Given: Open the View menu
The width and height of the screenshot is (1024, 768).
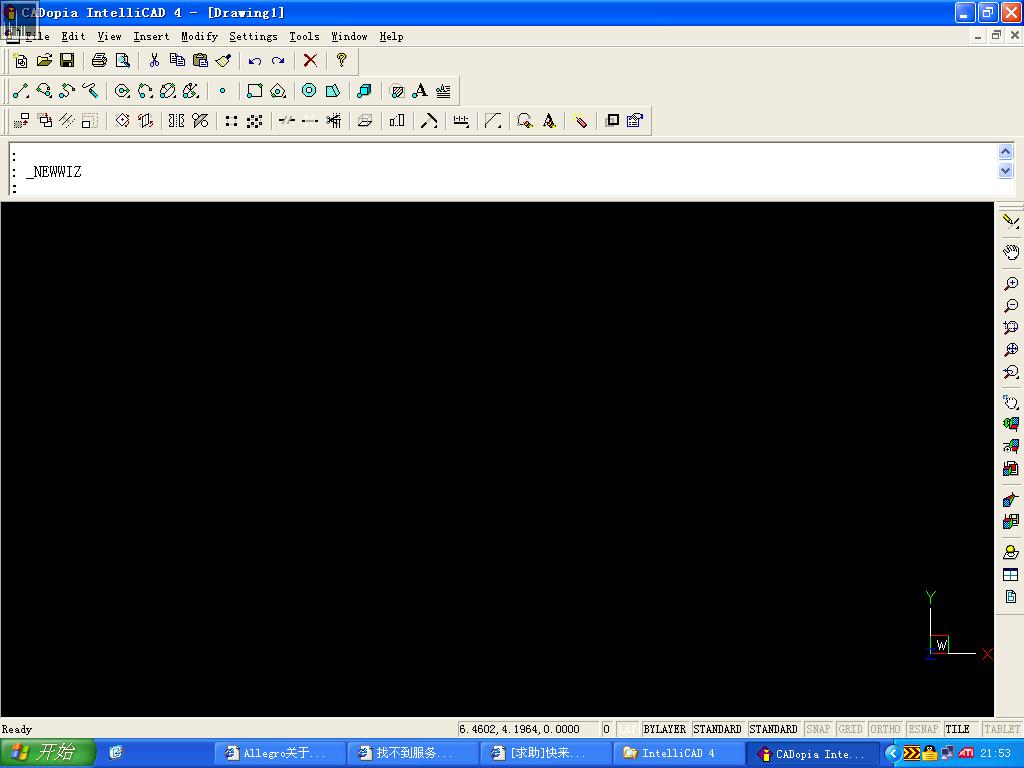Looking at the screenshot, I should coord(109,37).
